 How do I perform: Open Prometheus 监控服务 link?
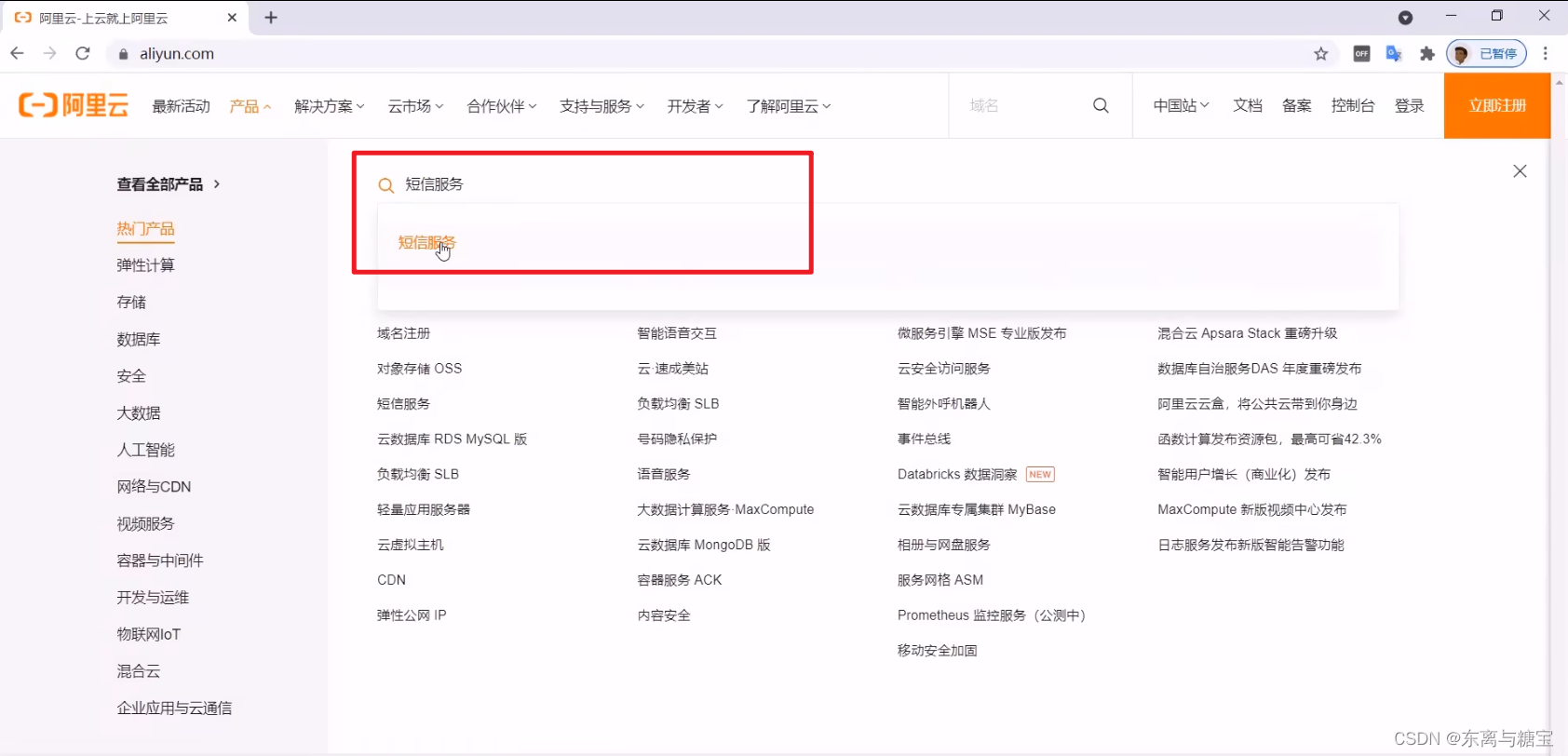click(992, 615)
